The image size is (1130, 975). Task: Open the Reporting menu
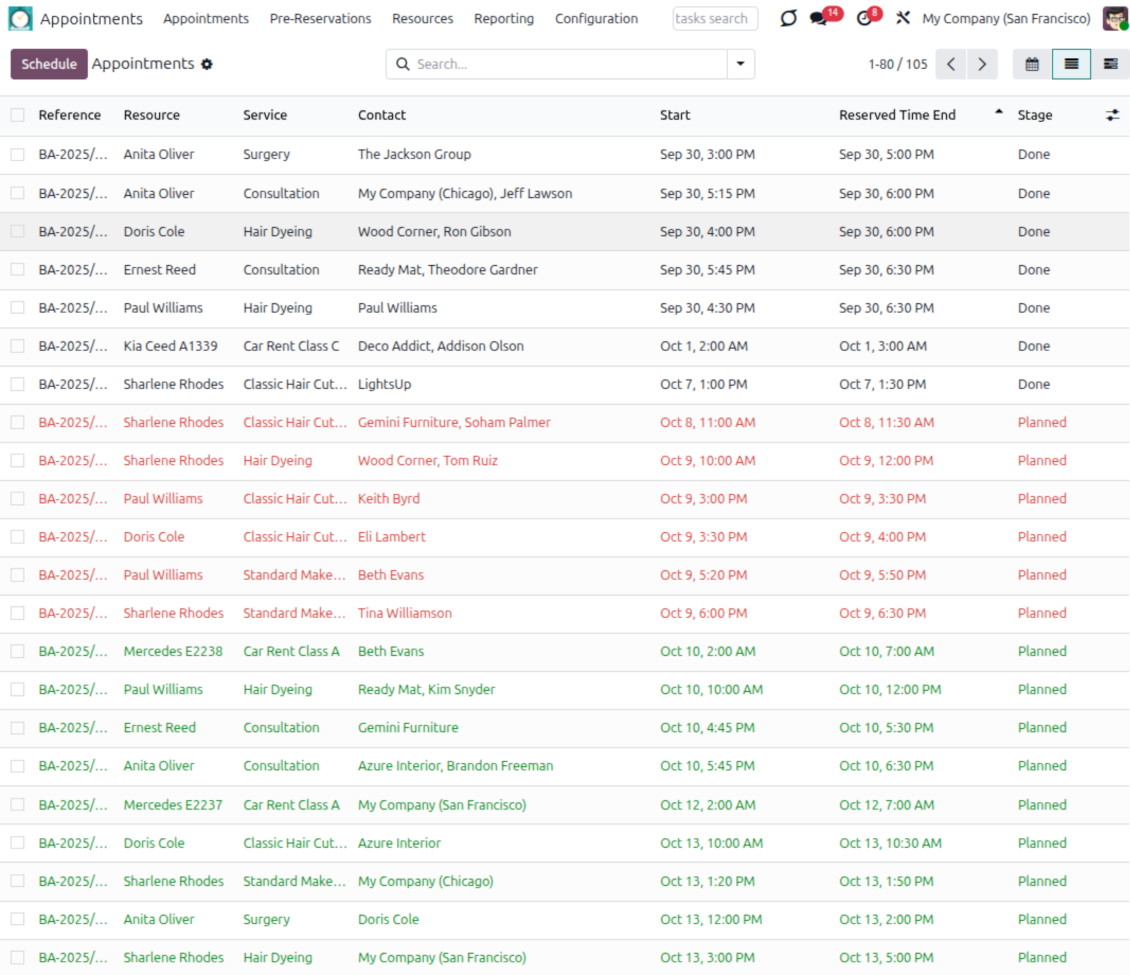click(x=504, y=19)
